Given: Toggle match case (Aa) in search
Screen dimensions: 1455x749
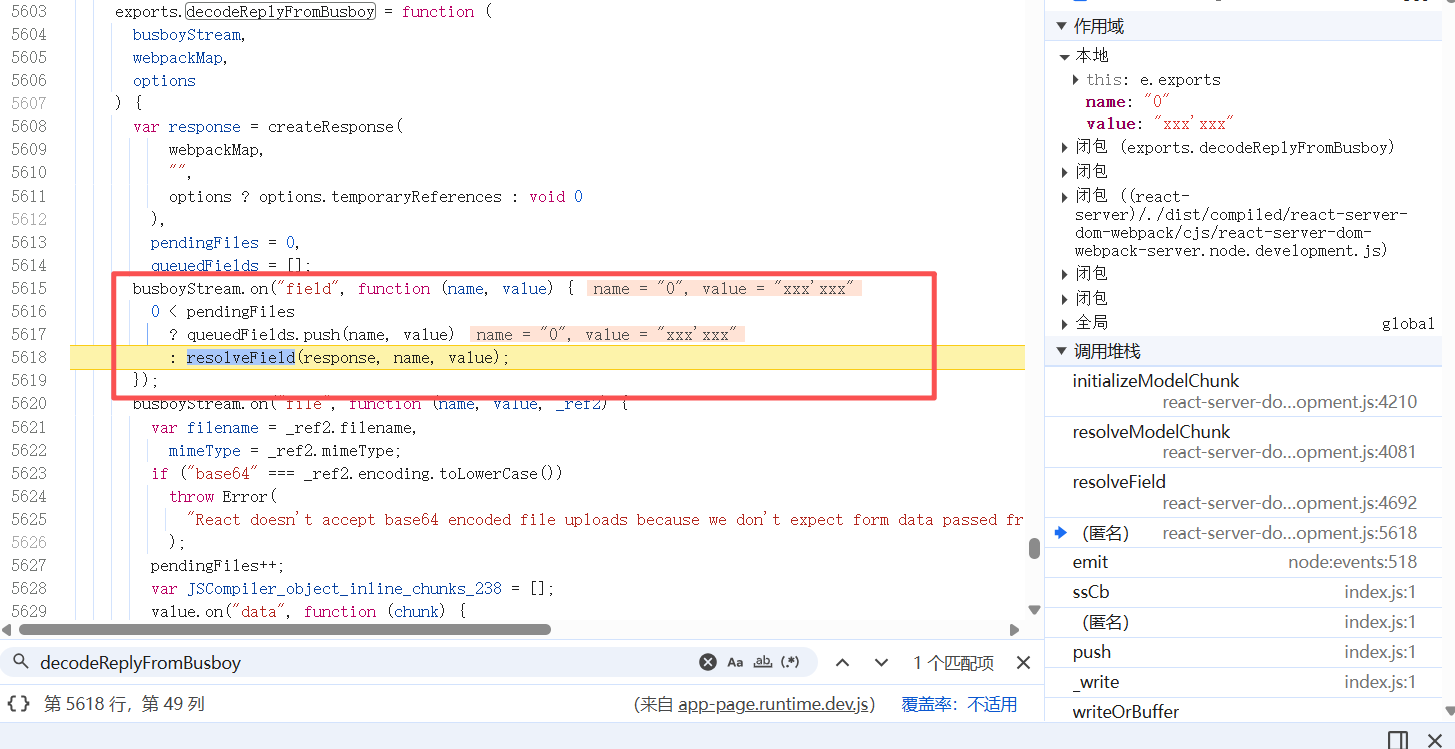Looking at the screenshot, I should [735, 662].
